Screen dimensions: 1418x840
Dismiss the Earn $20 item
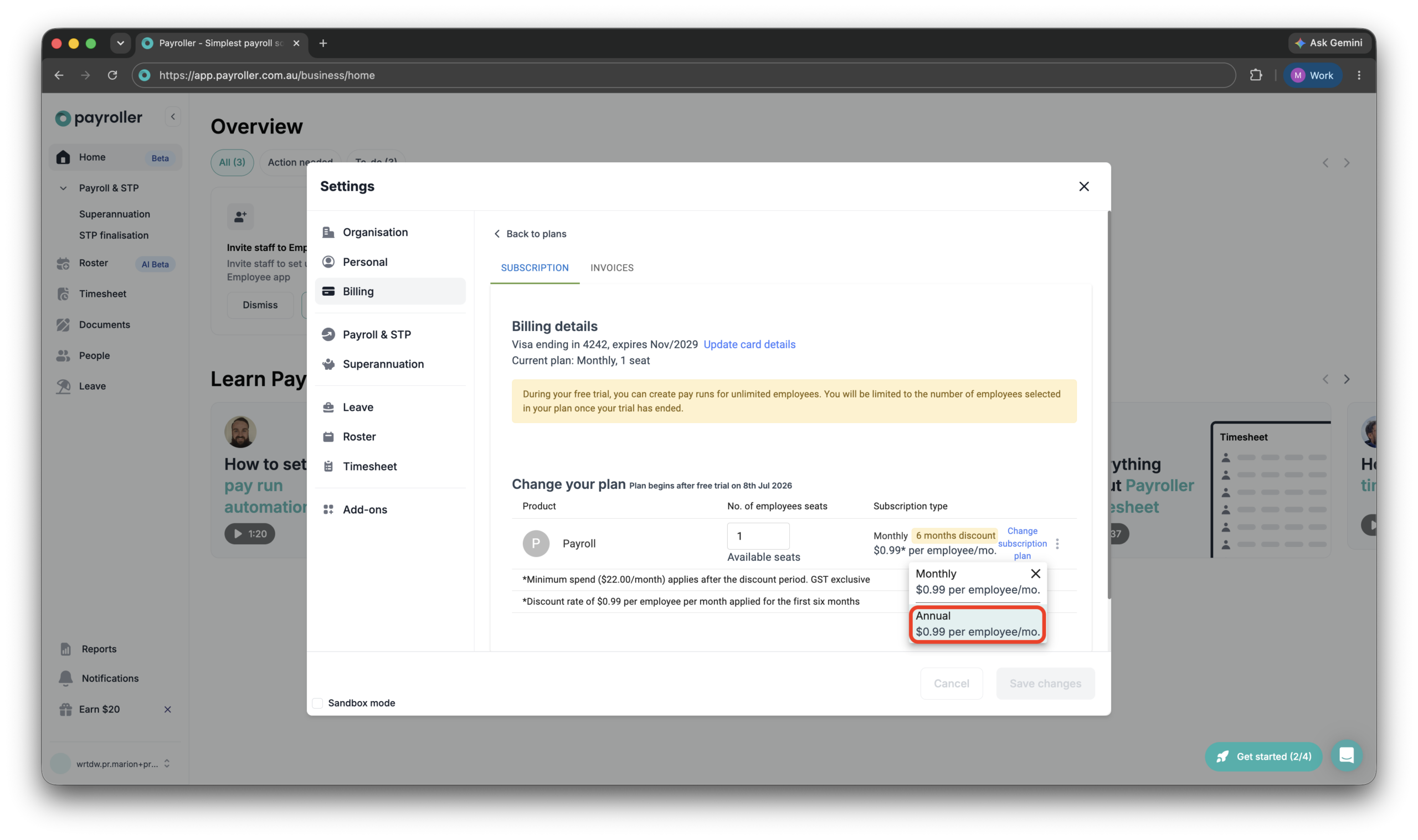(x=167, y=709)
